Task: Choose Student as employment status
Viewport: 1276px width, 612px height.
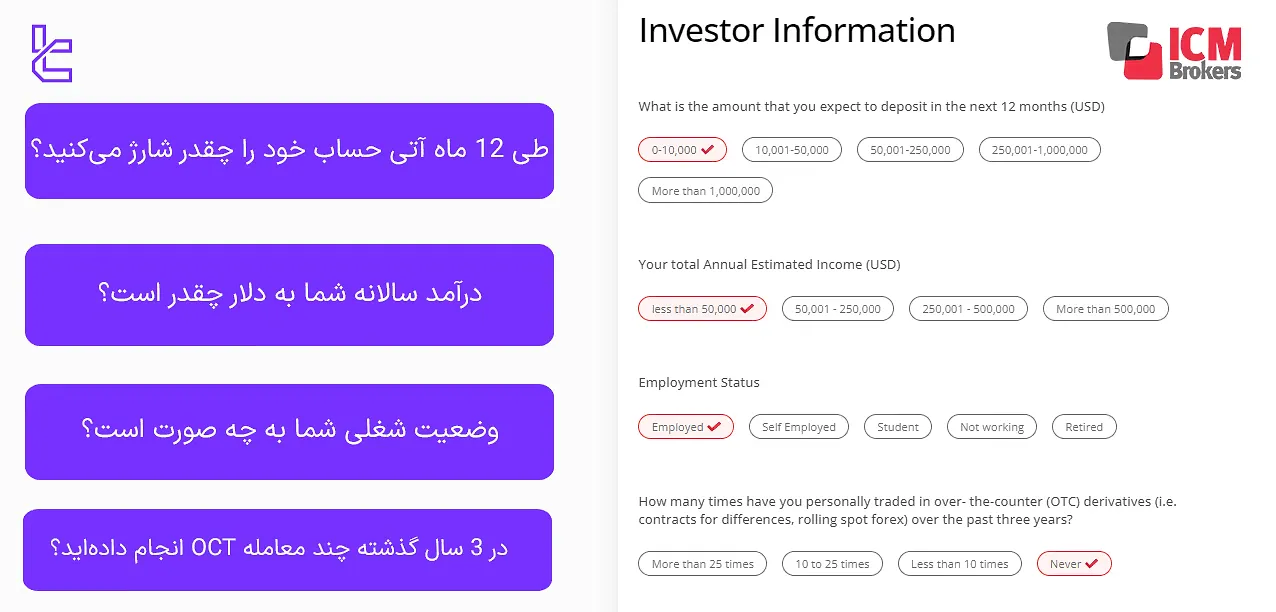Action: (897, 426)
